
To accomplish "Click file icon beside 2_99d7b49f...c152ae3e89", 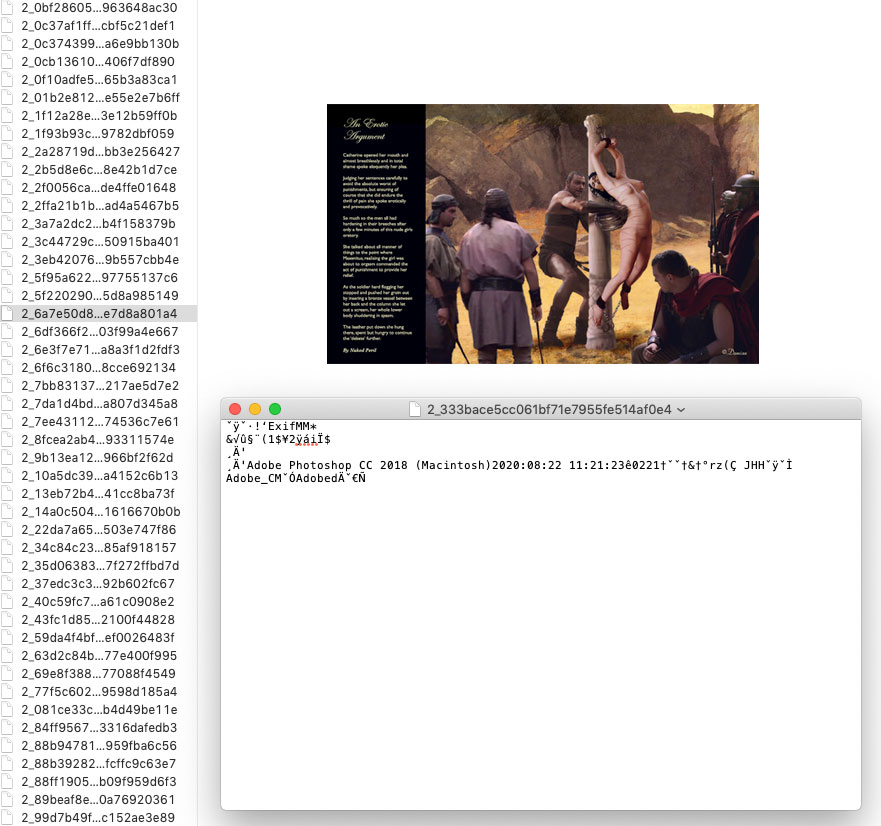I will tap(9, 818).
